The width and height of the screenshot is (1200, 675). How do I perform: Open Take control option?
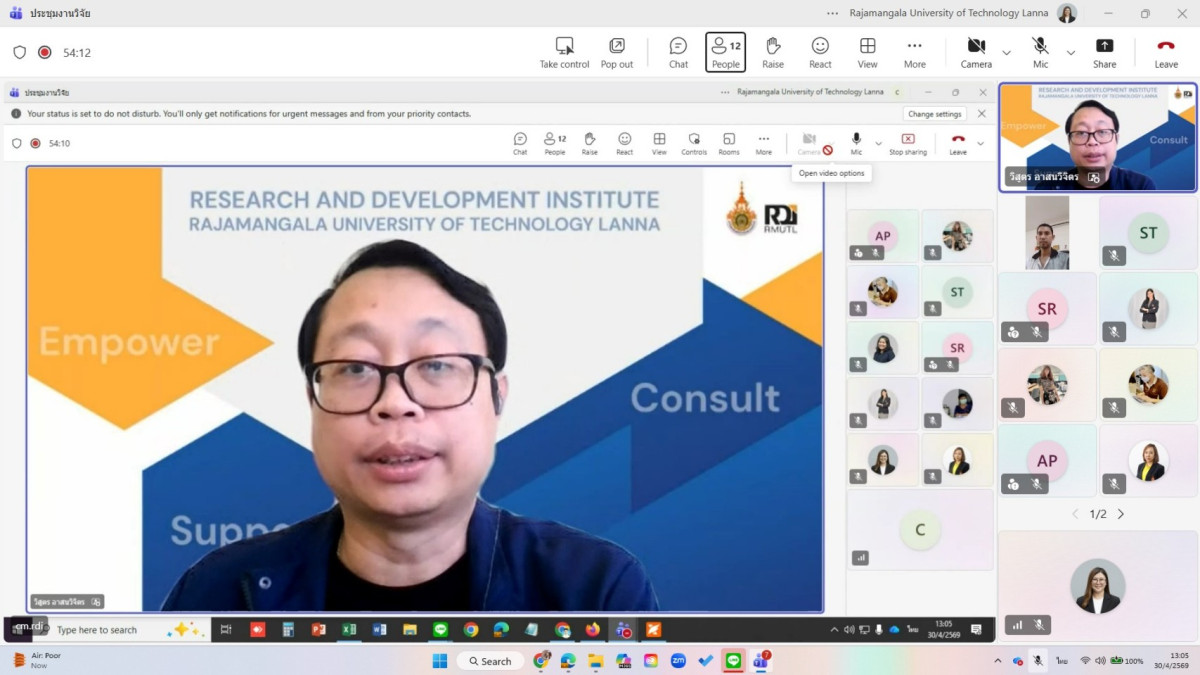[564, 52]
